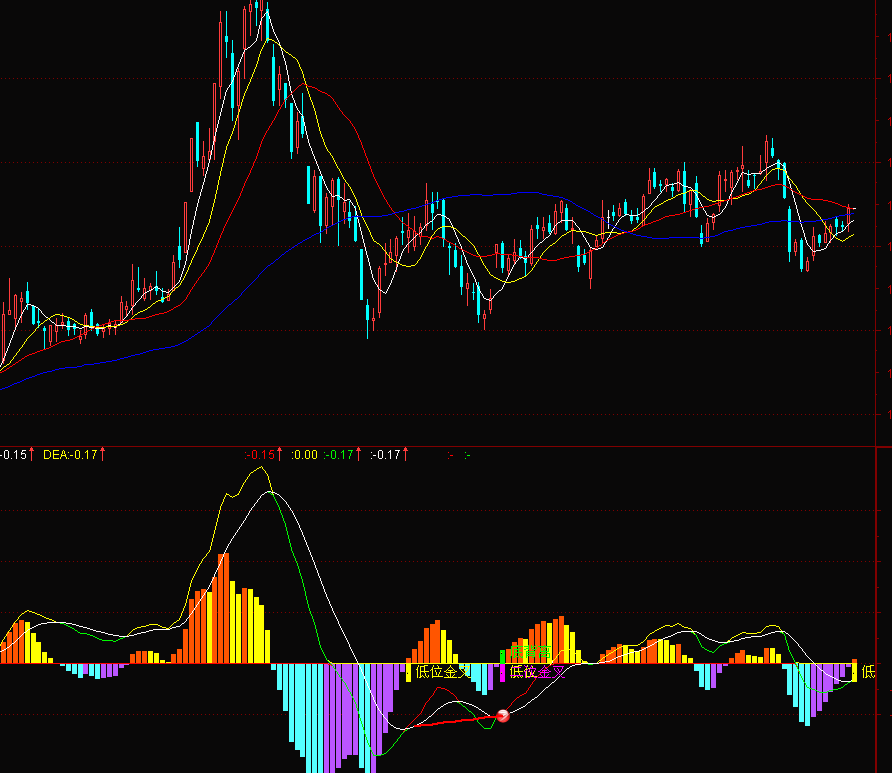This screenshot has height=773, width=892.
Task: Click the red :-0.15 indicator value
Action: pyautogui.click(x=260, y=454)
